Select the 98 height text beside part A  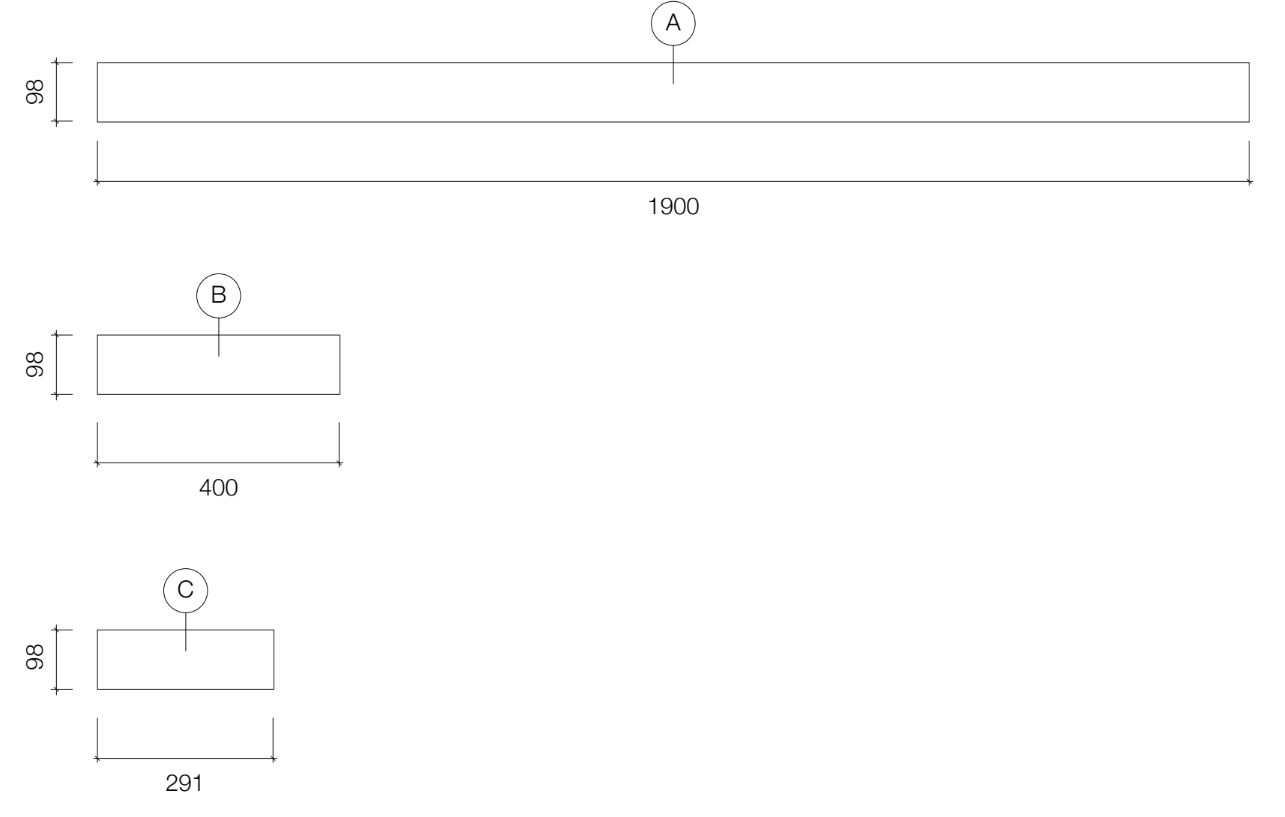tap(35, 92)
